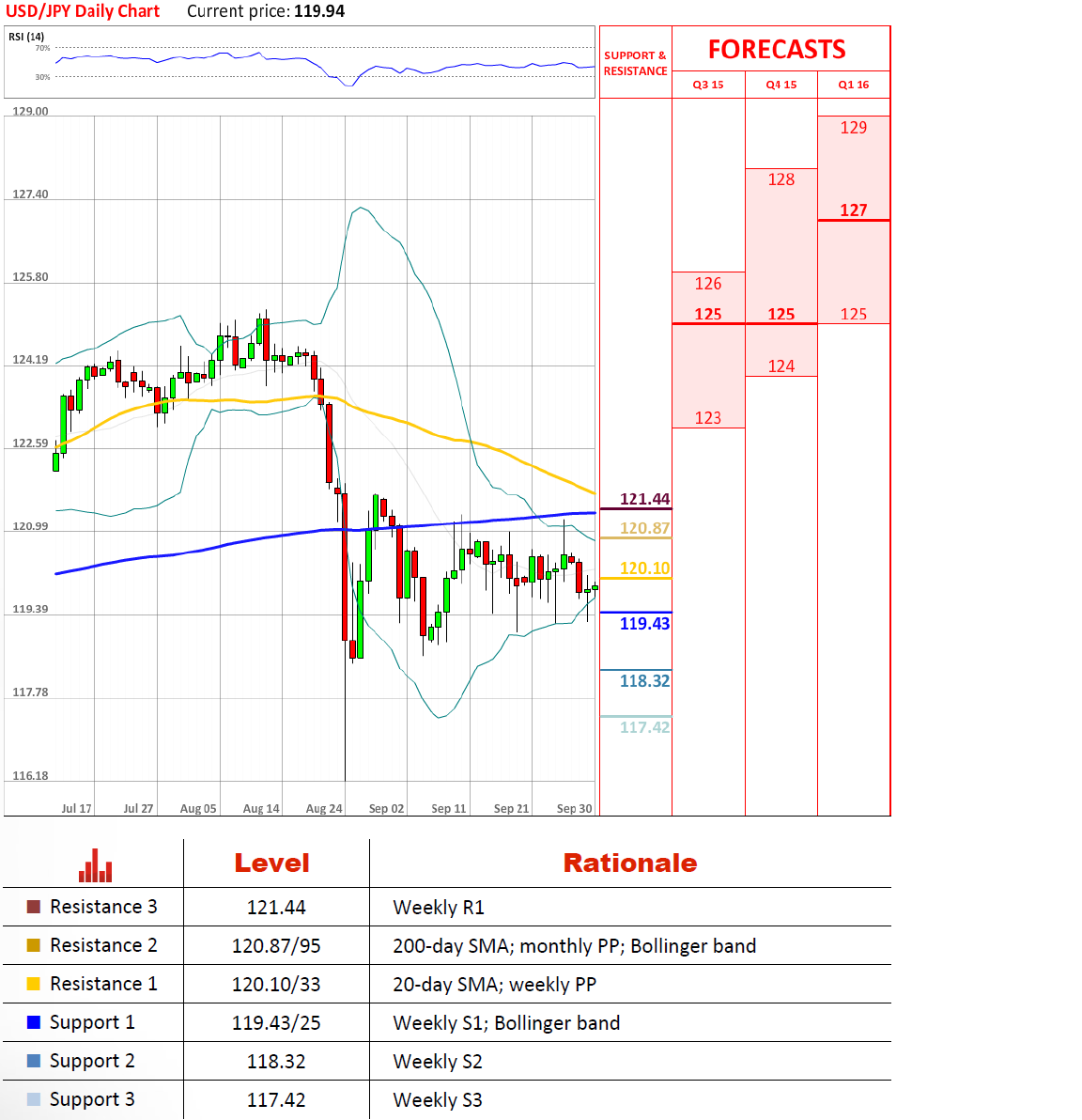
Task: Click the Aug 24 date label
Action: (x=324, y=809)
